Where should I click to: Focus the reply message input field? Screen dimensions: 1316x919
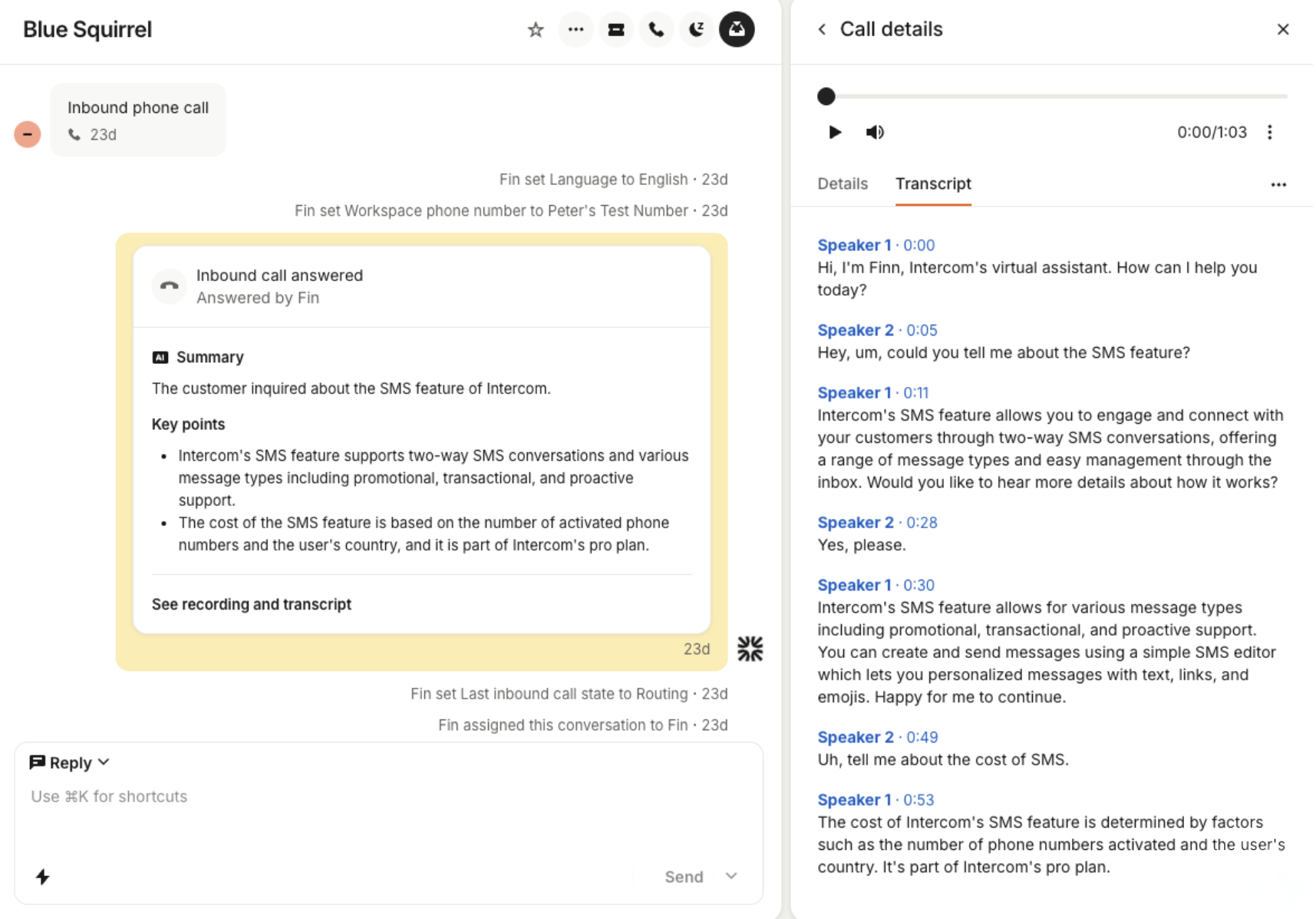coord(388,797)
